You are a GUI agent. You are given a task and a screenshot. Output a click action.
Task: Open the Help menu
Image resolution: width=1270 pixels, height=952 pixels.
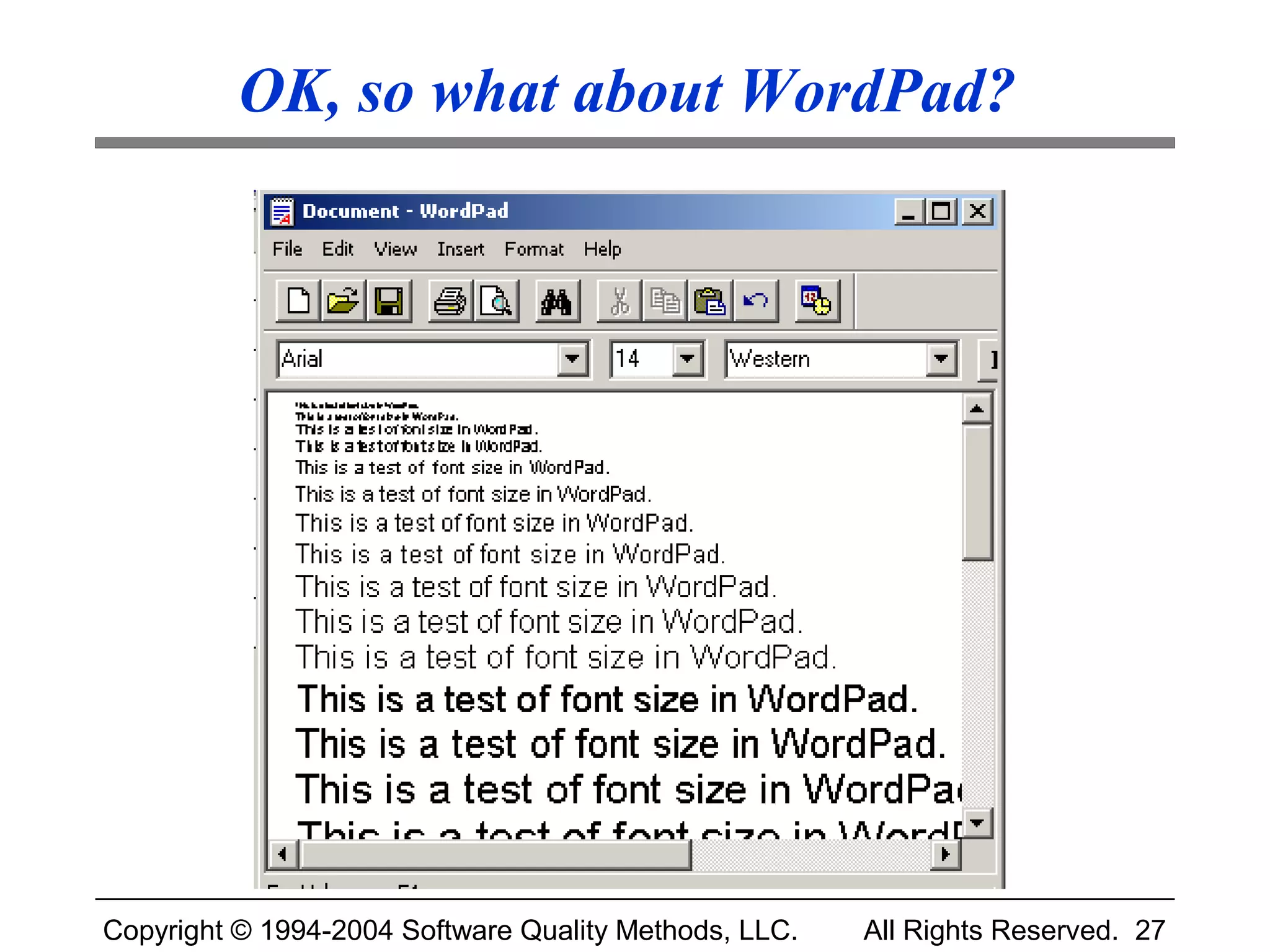(x=602, y=249)
